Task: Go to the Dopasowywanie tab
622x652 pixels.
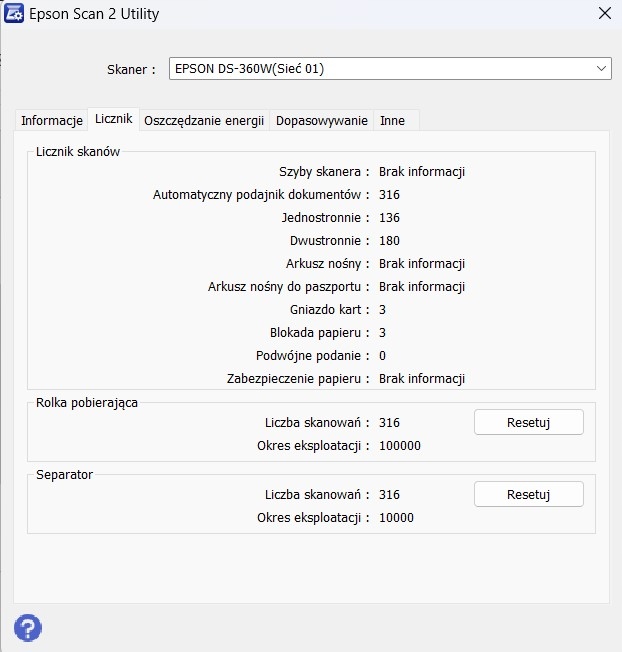Action: 322,121
